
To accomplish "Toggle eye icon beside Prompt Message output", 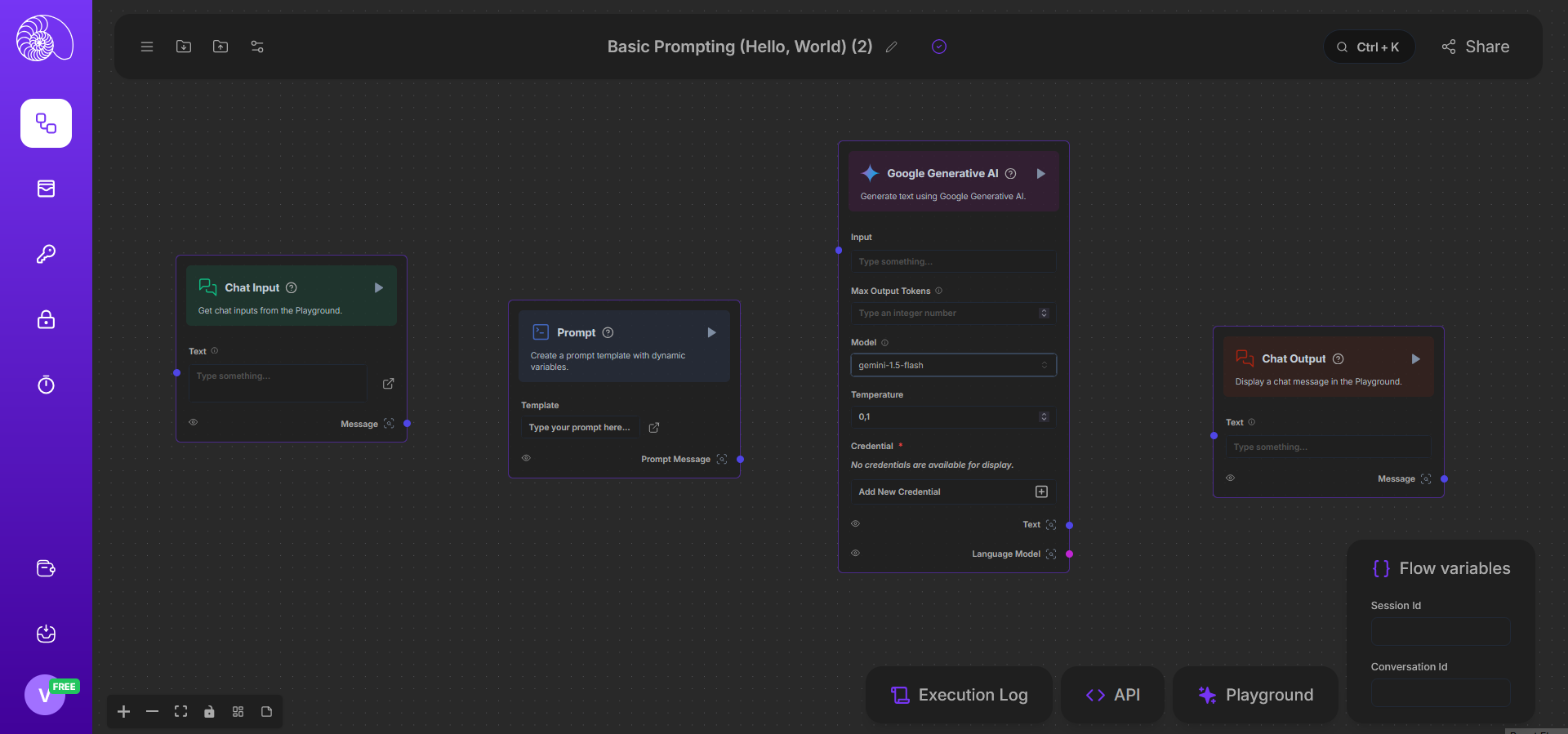I will (x=526, y=458).
